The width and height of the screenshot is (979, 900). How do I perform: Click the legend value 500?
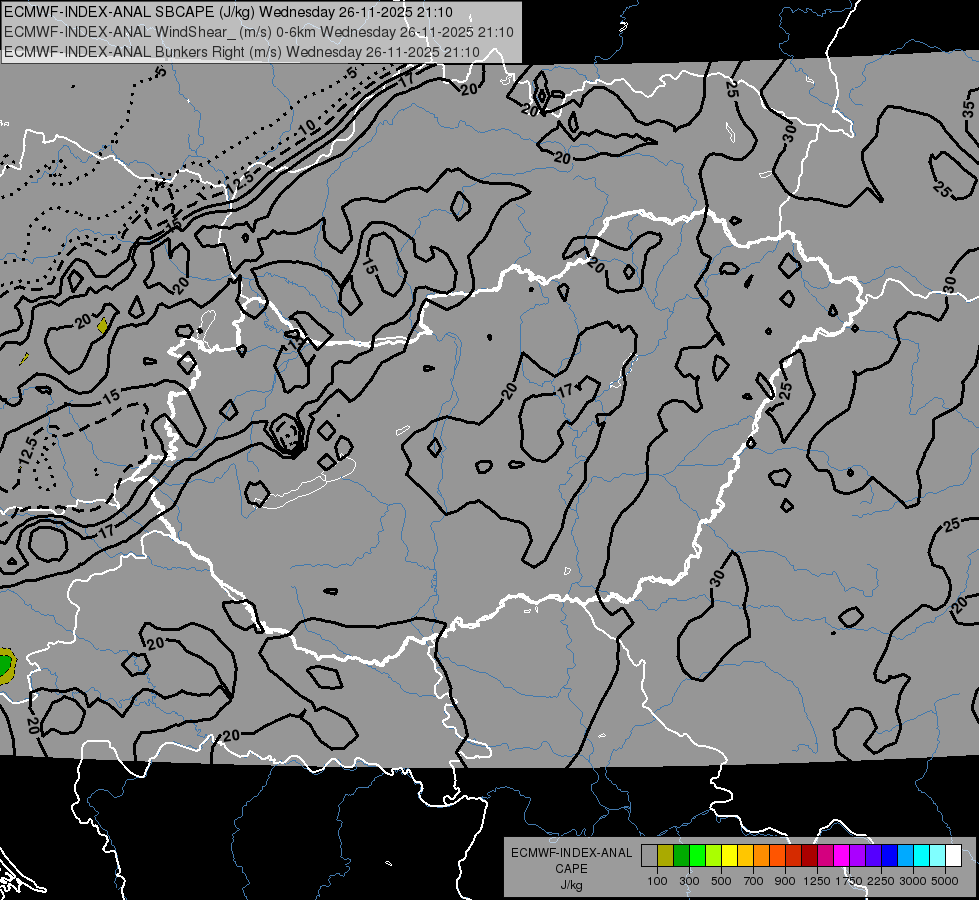(x=721, y=881)
